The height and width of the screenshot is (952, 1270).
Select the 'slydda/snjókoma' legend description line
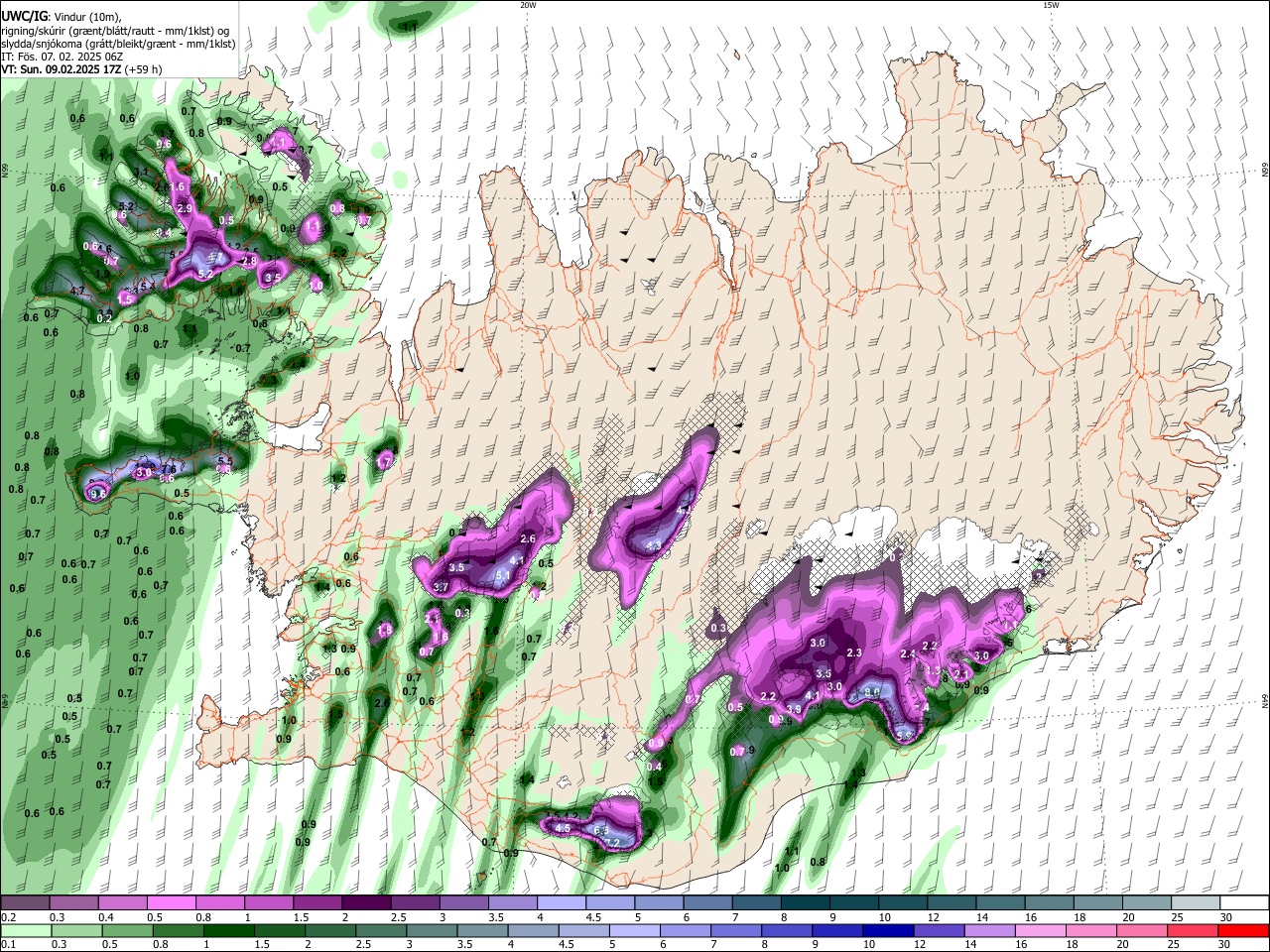[119, 44]
